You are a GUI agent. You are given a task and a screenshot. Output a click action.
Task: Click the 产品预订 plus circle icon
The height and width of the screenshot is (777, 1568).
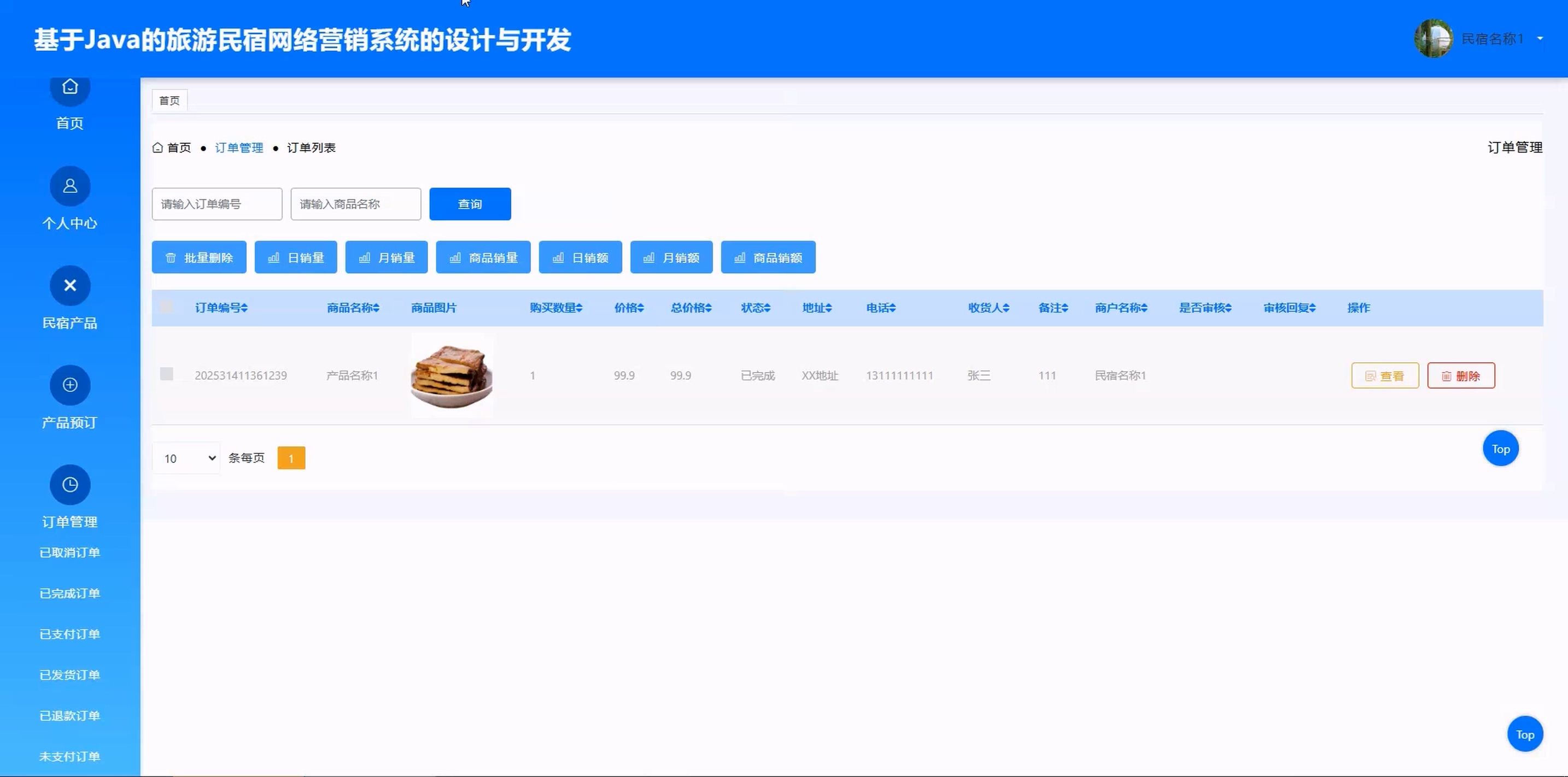pos(70,385)
